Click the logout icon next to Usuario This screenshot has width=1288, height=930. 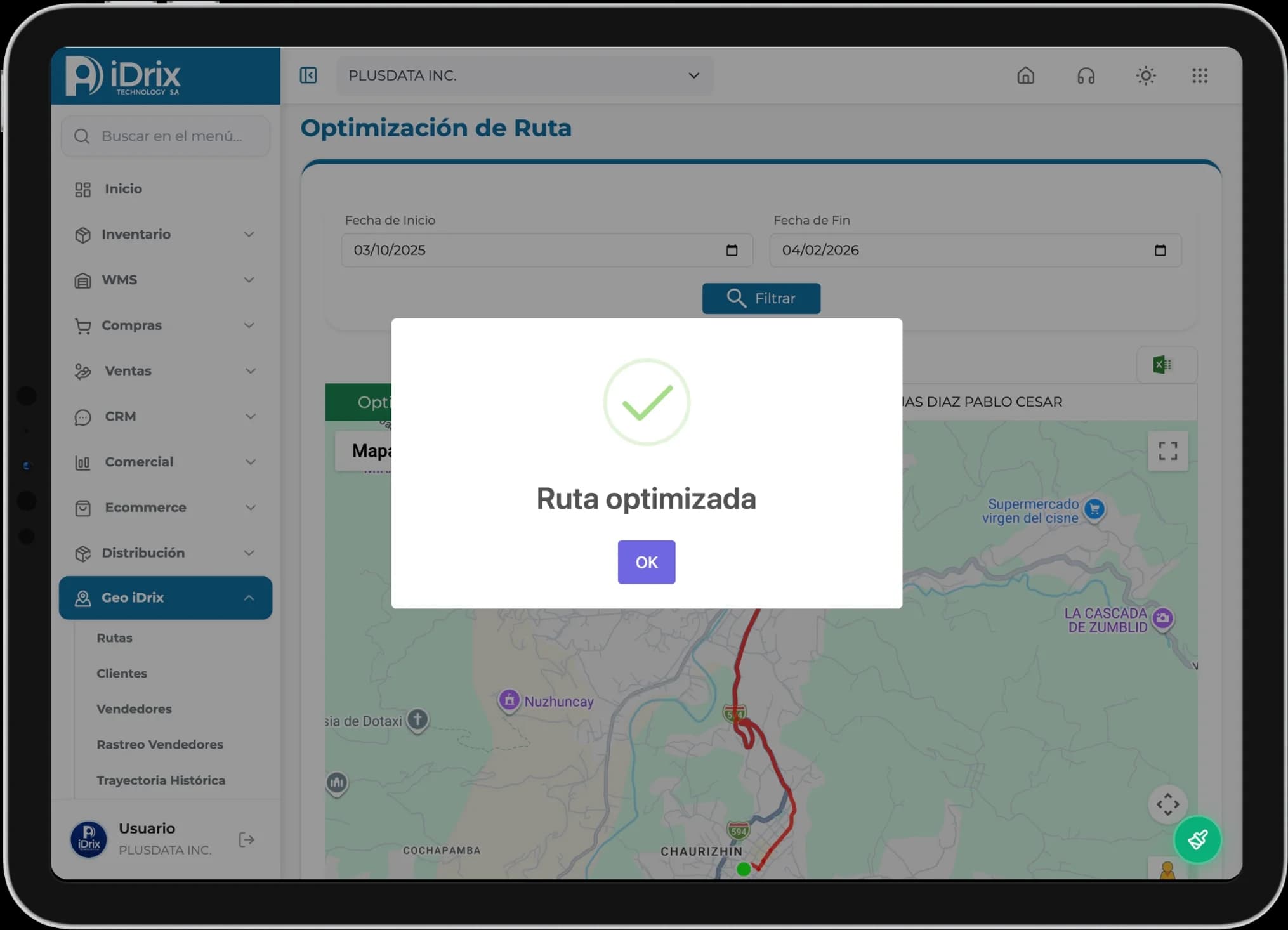246,839
